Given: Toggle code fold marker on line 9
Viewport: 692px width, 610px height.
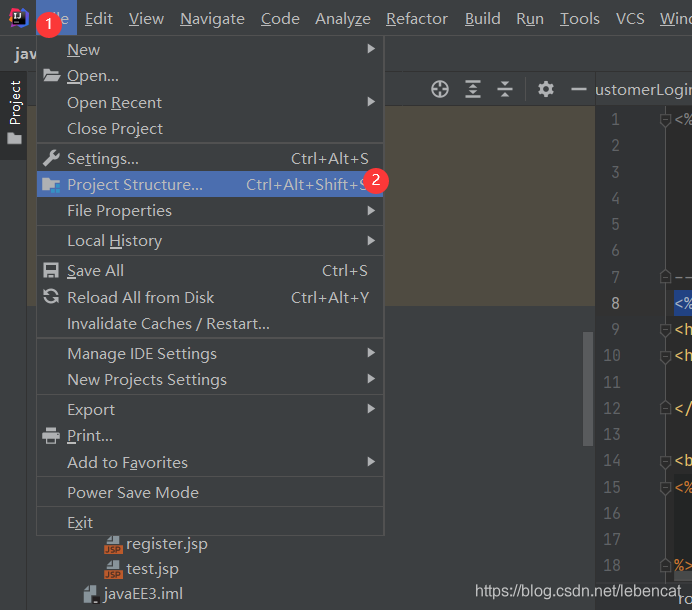Looking at the screenshot, I should point(666,330).
